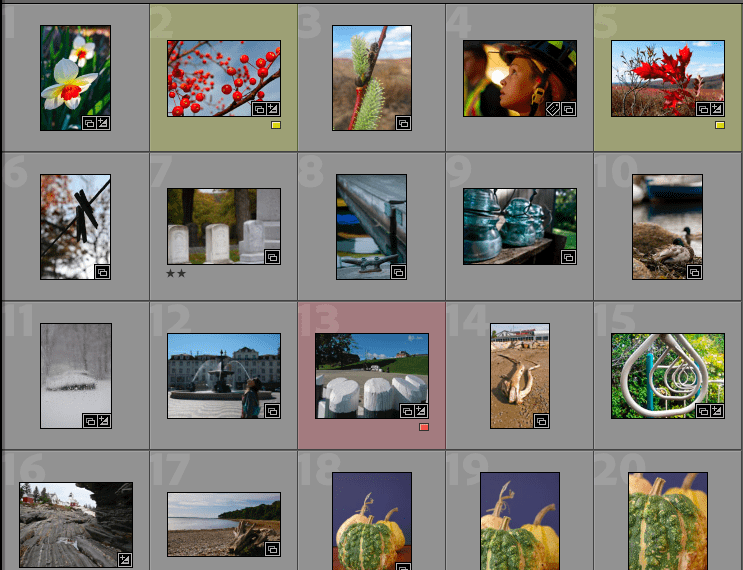Screen dimensions: 743x570
Task: Click collection badge on beach driftwood portrait photo
Action: point(541,421)
